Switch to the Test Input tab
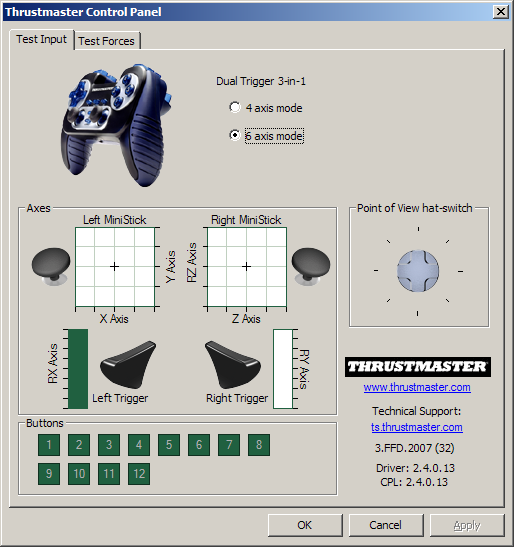The height and width of the screenshot is (547, 514). tap(42, 39)
